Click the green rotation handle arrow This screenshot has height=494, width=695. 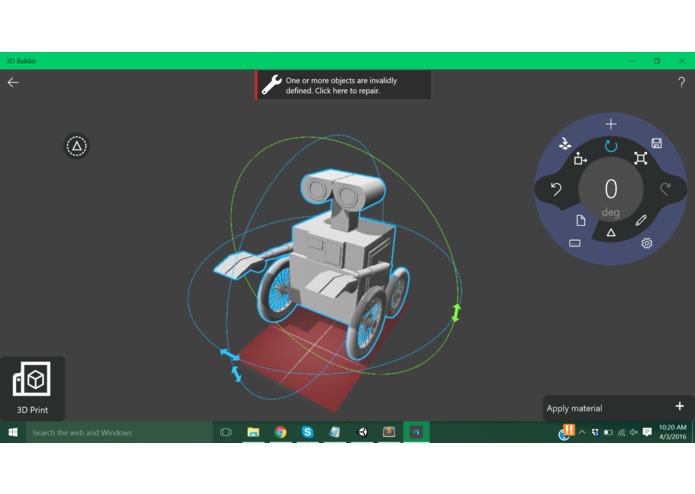(x=456, y=313)
